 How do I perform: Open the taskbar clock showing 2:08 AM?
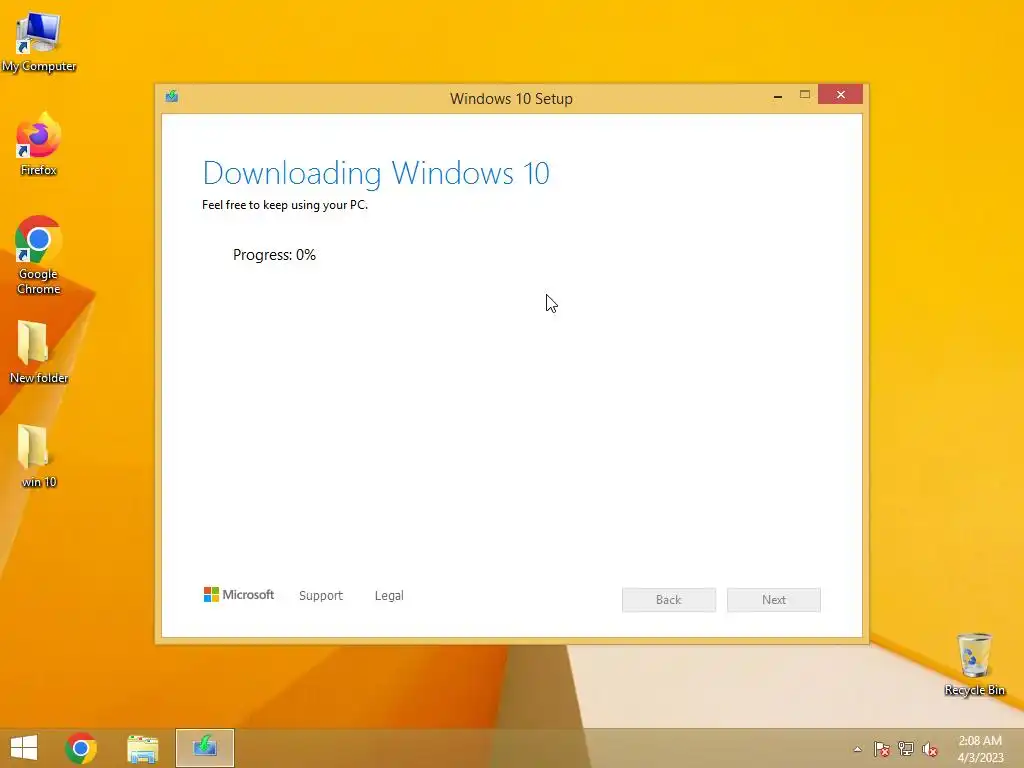click(x=980, y=749)
